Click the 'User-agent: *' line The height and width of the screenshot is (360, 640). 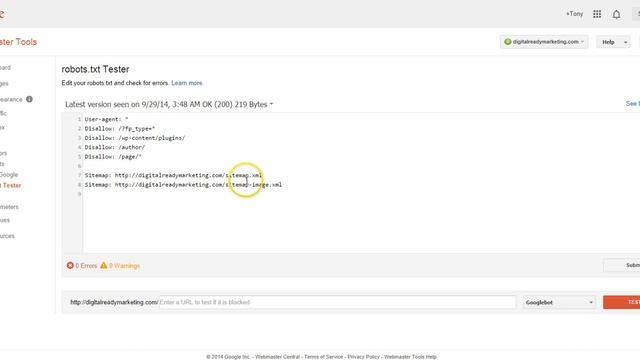click(107, 119)
